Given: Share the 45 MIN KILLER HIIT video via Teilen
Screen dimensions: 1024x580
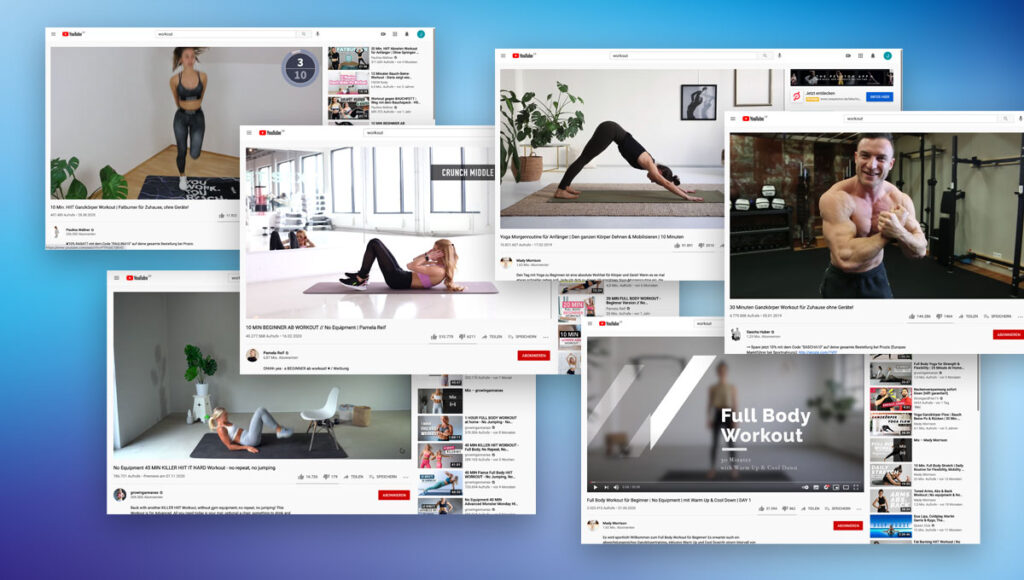Looking at the screenshot, I should tap(353, 477).
